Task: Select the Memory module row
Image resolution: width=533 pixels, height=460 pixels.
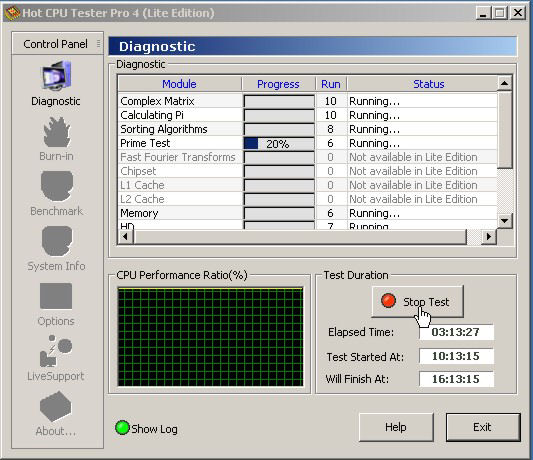Action: click(307, 213)
